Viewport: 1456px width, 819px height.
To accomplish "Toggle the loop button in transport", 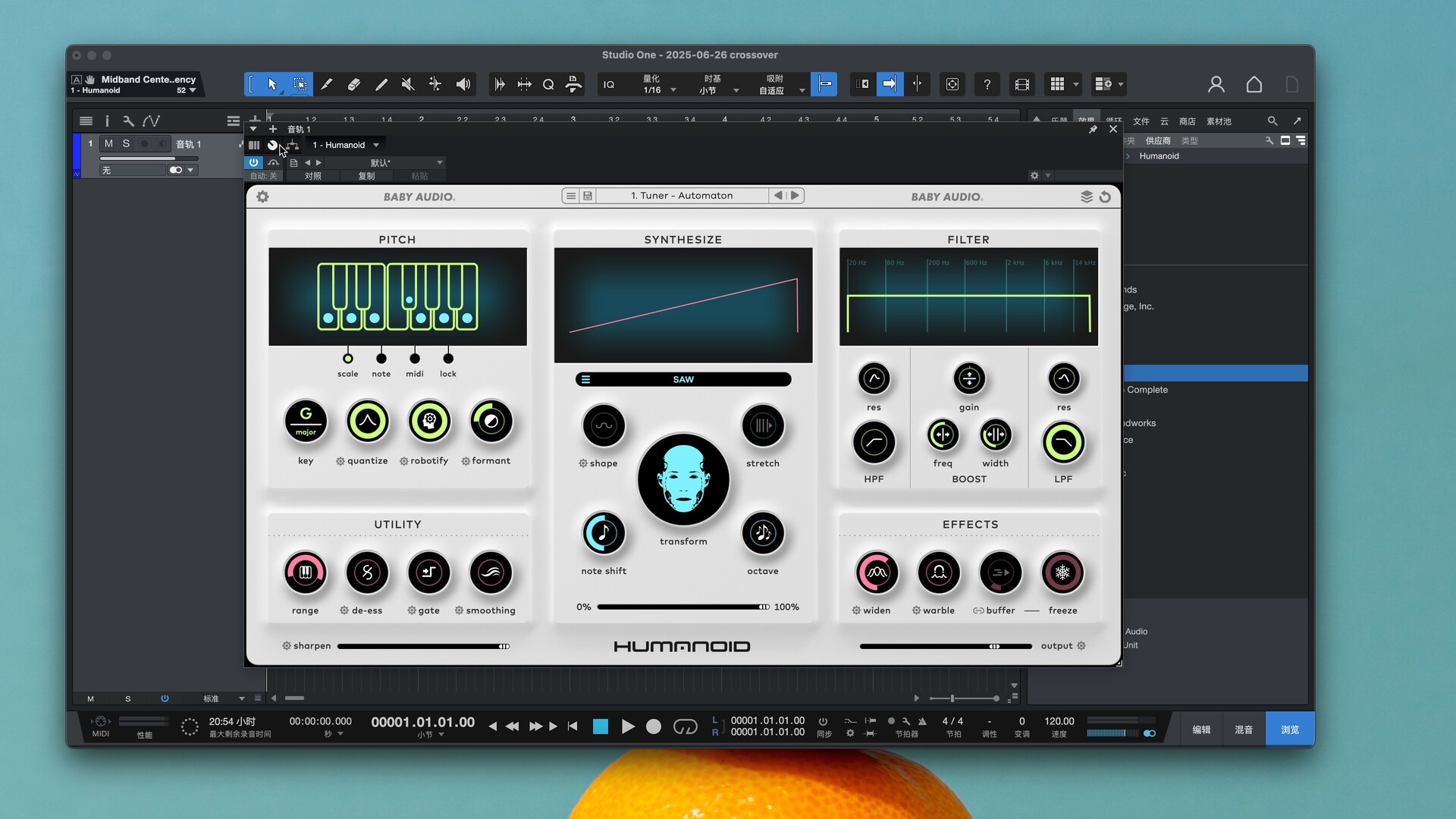I will pyautogui.click(x=686, y=726).
